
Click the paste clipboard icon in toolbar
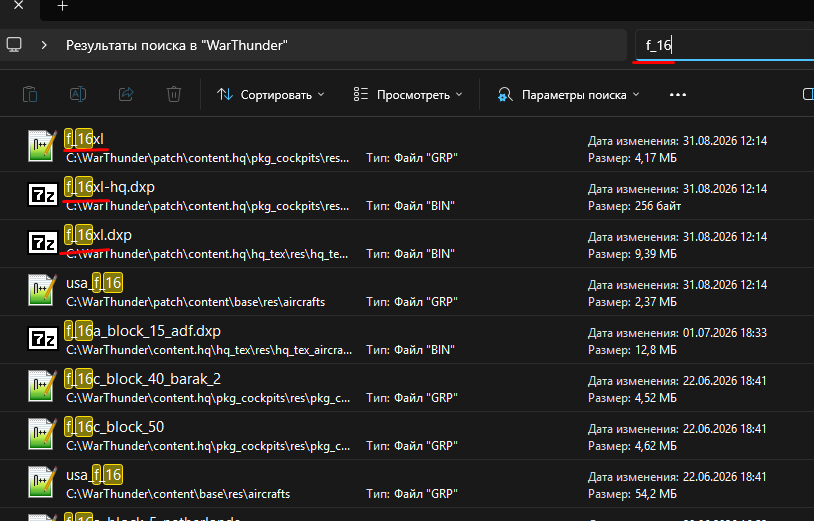(x=30, y=94)
